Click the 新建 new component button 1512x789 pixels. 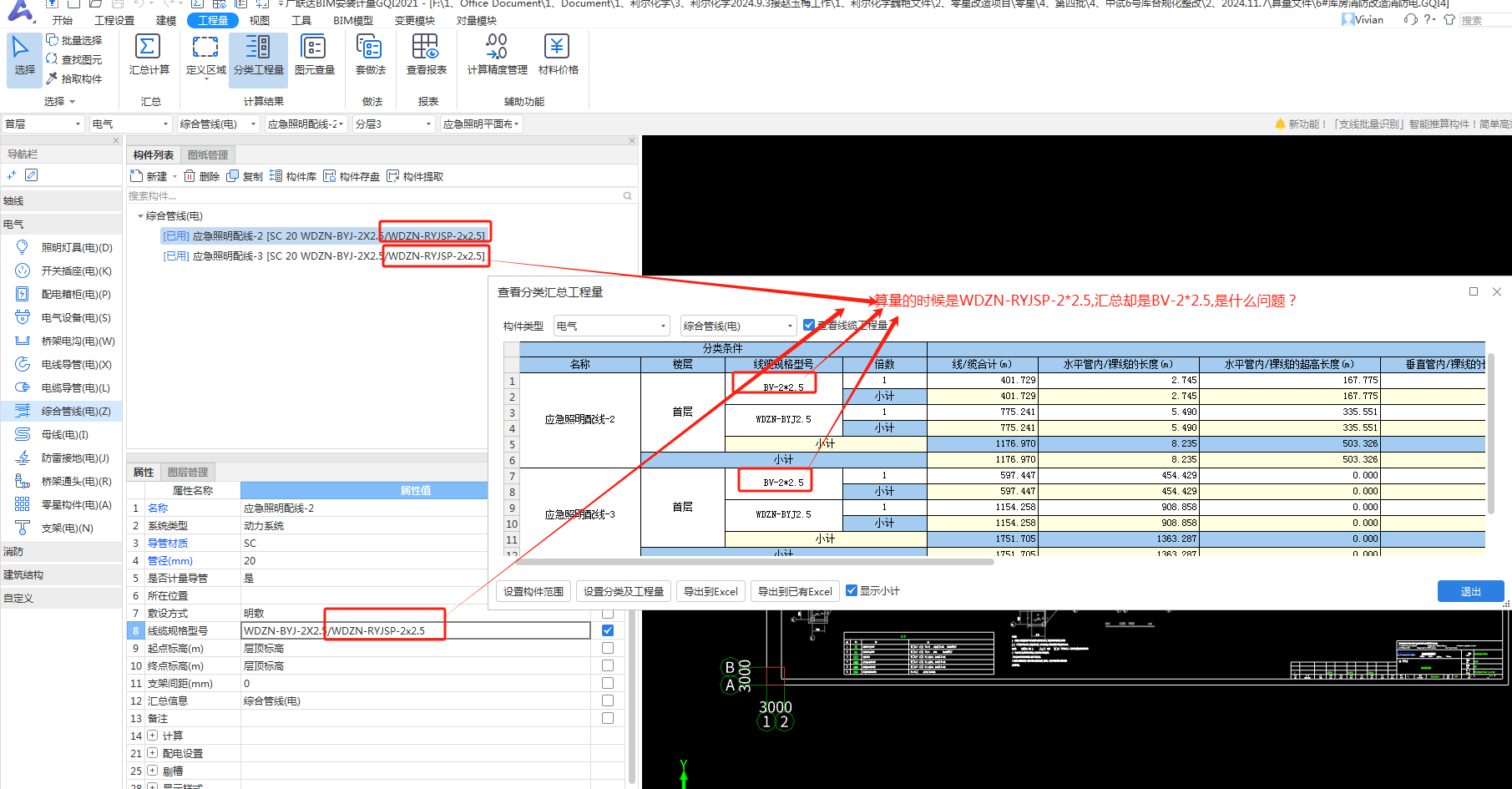pos(149,176)
